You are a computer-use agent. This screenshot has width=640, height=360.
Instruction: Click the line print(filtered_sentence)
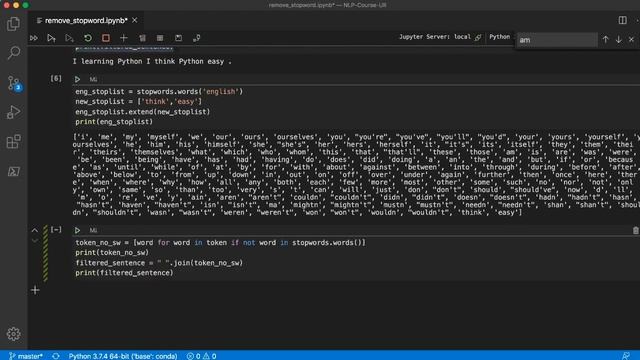point(124,273)
